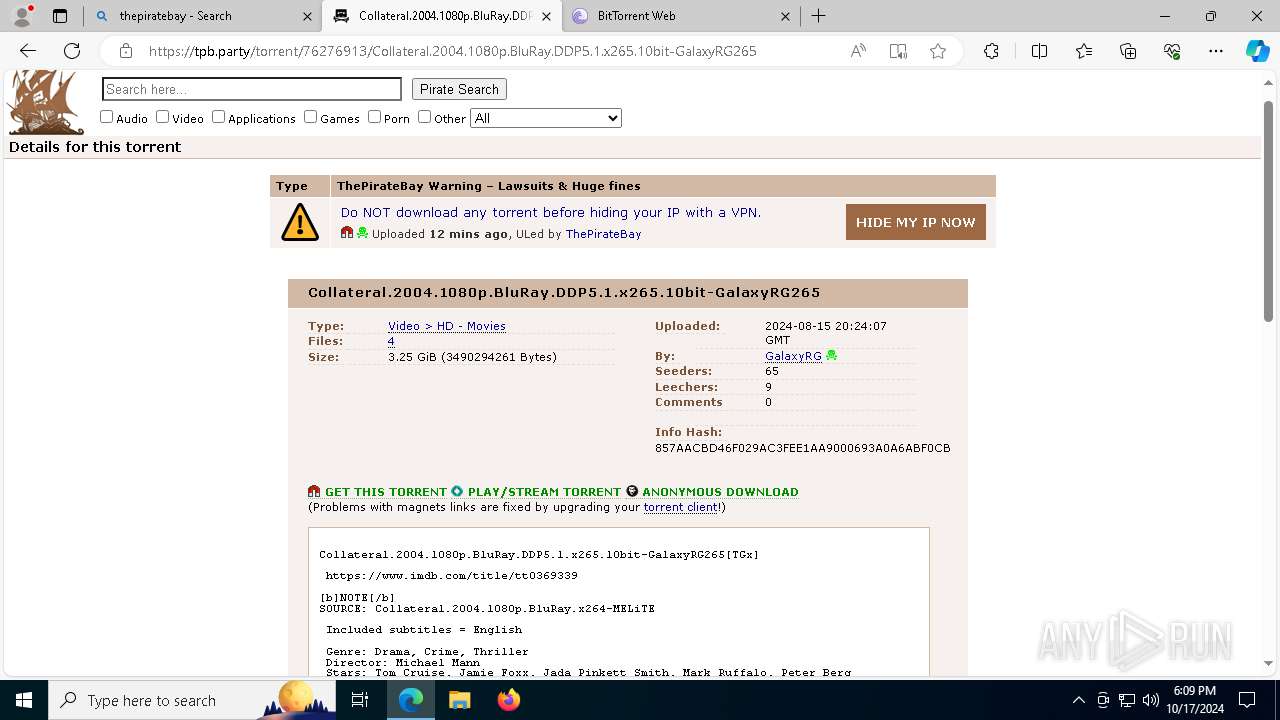This screenshot has height=720, width=1280.
Task: Click the files count '4' link
Action: 391,341
